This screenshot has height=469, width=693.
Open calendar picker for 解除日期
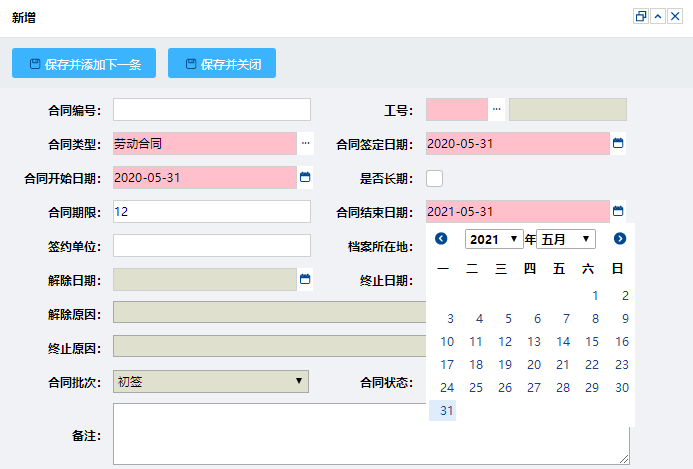pyautogui.click(x=305, y=279)
